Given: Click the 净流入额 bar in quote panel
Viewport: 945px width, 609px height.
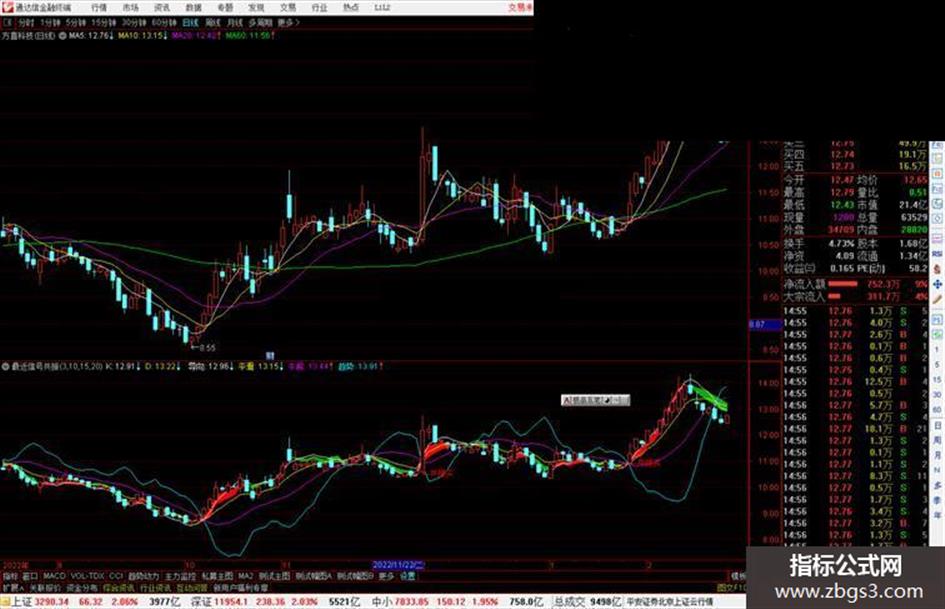Looking at the screenshot, I should point(843,283).
